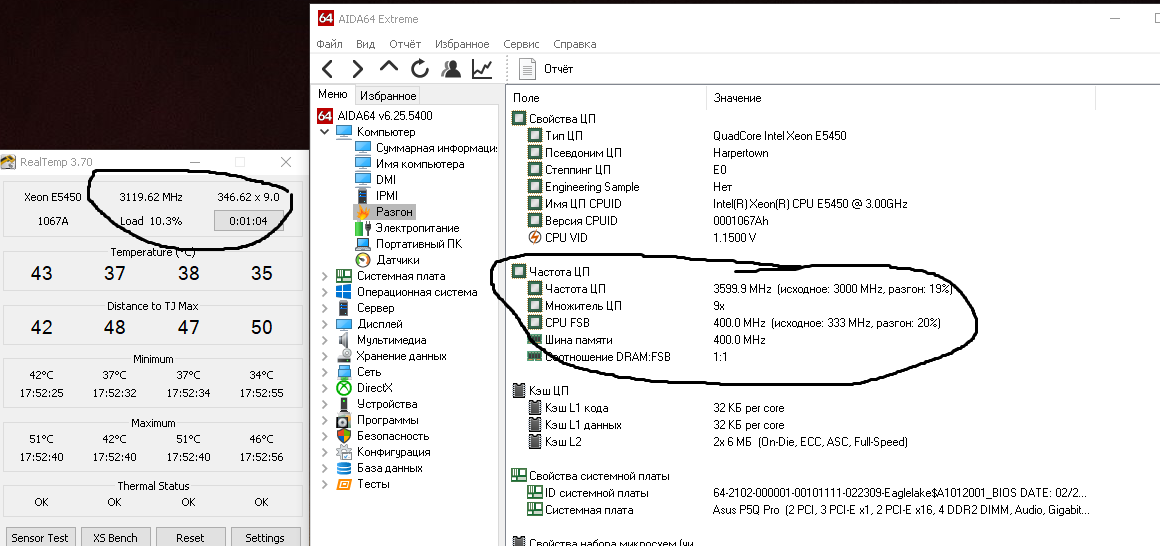Expand Операционная система node
The width and height of the screenshot is (1160, 546).
tap(324, 292)
